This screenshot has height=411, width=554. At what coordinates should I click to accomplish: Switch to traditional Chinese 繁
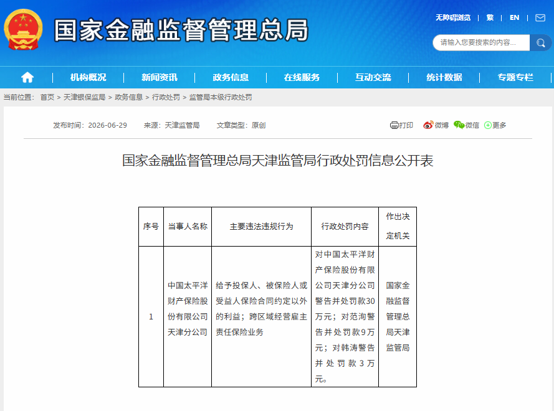tap(490, 18)
